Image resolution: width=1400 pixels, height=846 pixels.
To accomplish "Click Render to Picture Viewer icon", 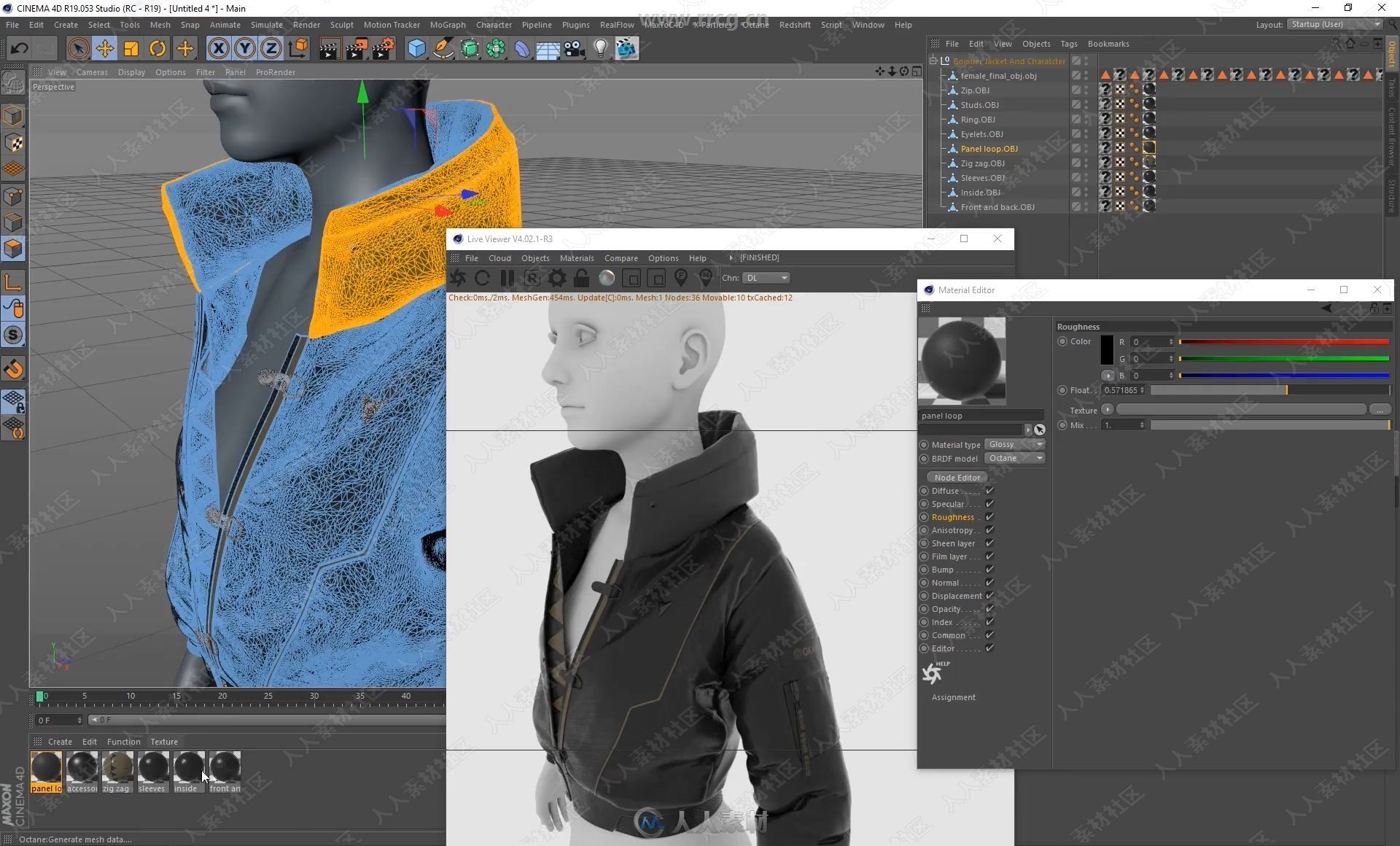I will pos(357,49).
